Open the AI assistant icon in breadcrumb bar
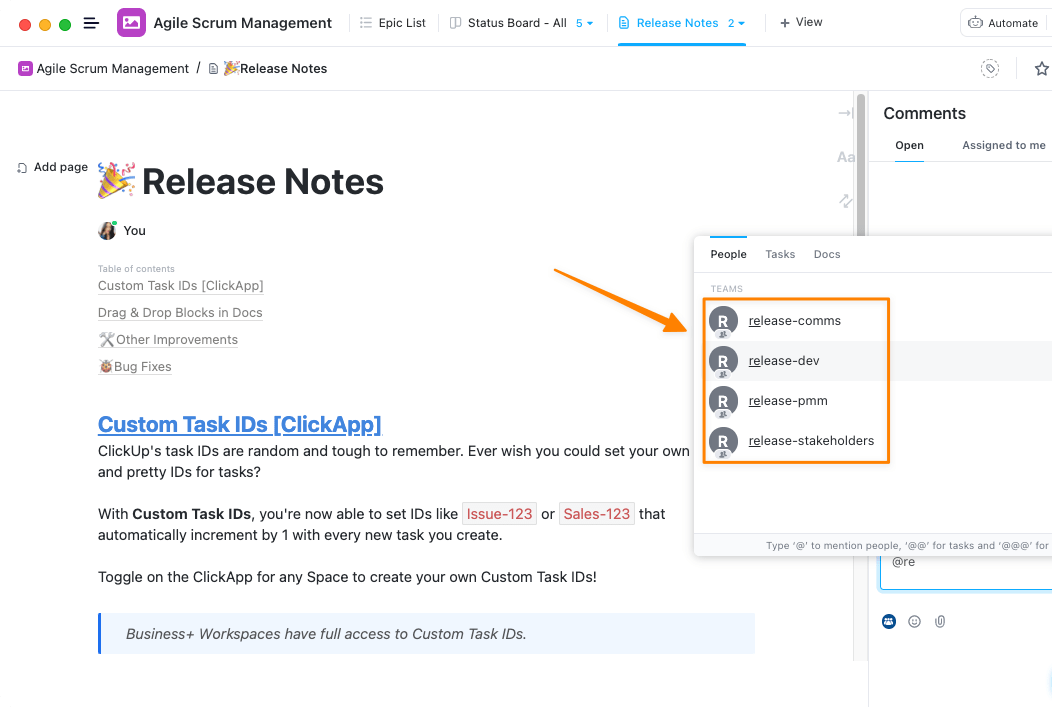 pos(989,67)
